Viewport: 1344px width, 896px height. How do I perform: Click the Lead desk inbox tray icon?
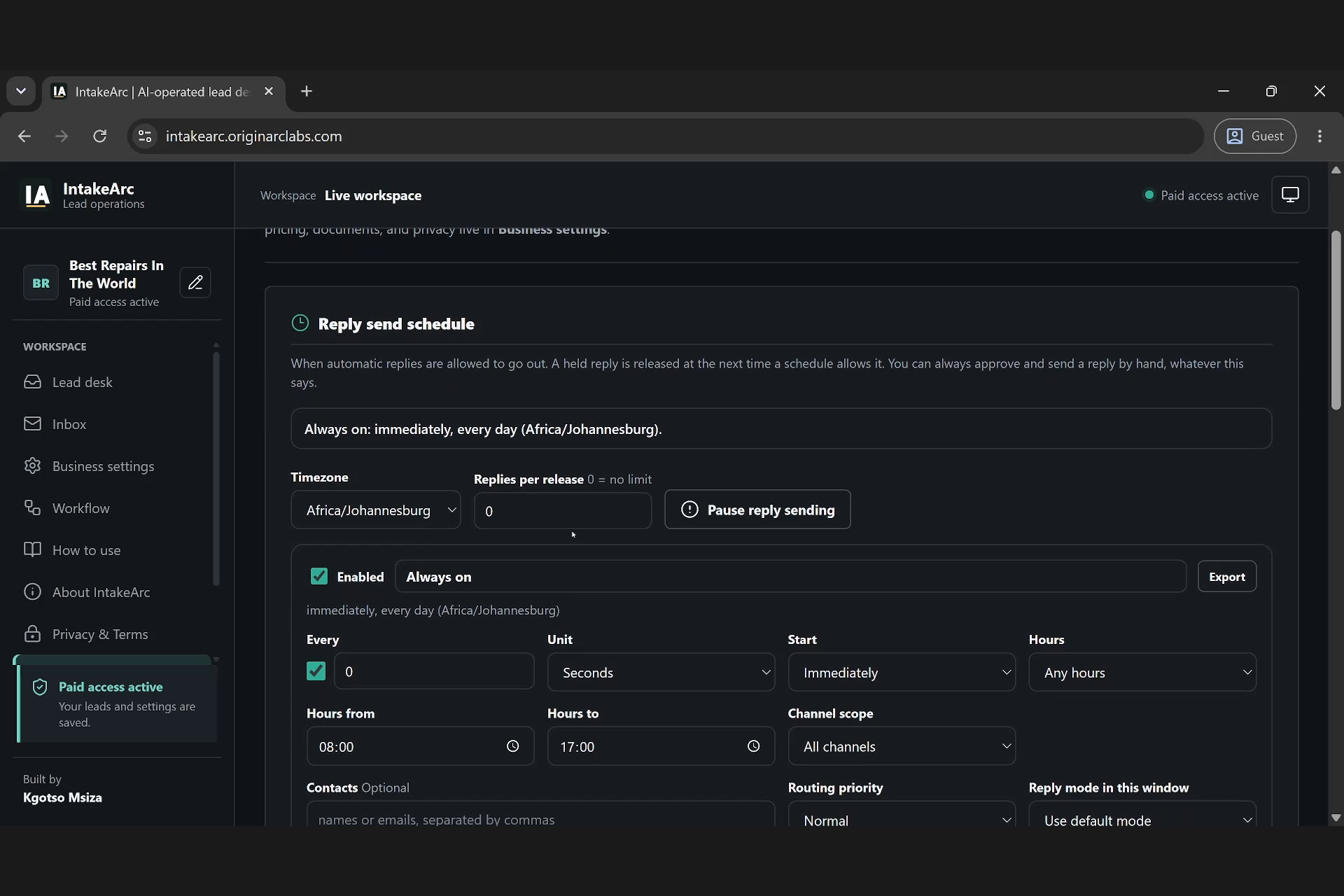coord(32,381)
